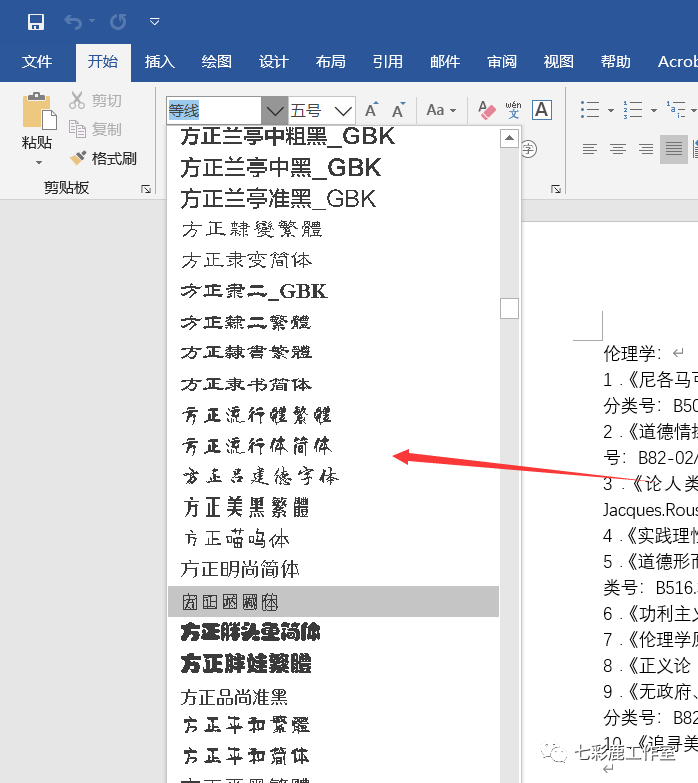698x783 pixels.
Task: Switch to the 绘图 ribbon tab
Action: click(x=217, y=62)
